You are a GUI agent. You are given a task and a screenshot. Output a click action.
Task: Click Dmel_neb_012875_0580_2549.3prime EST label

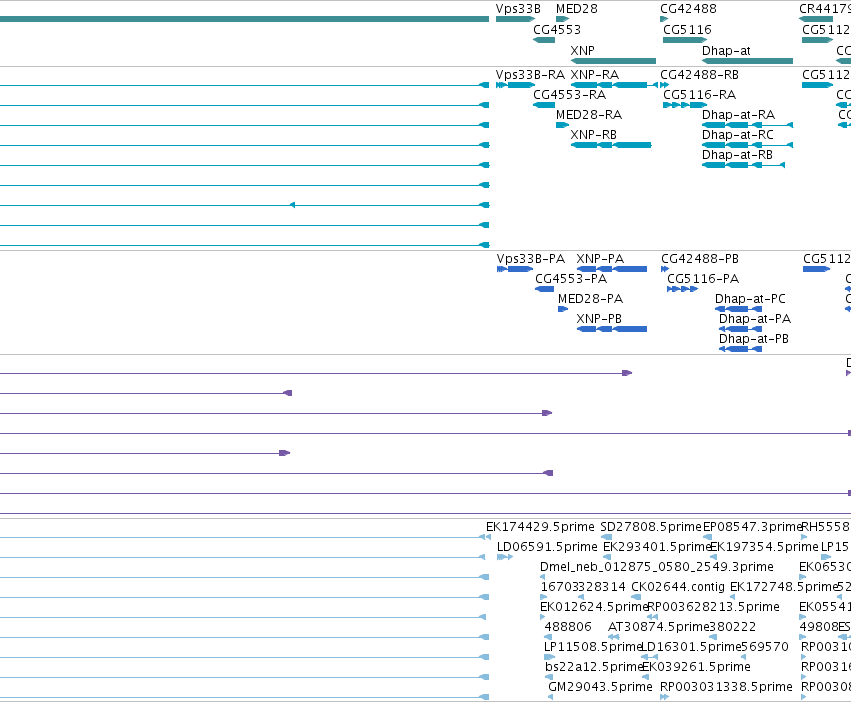(657, 567)
